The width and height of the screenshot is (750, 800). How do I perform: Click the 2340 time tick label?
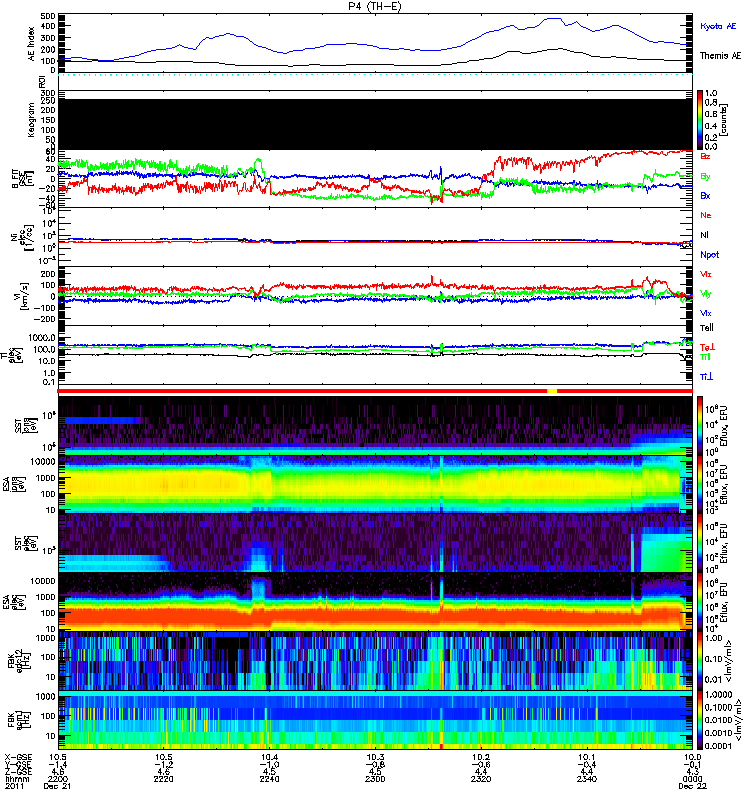(x=587, y=779)
